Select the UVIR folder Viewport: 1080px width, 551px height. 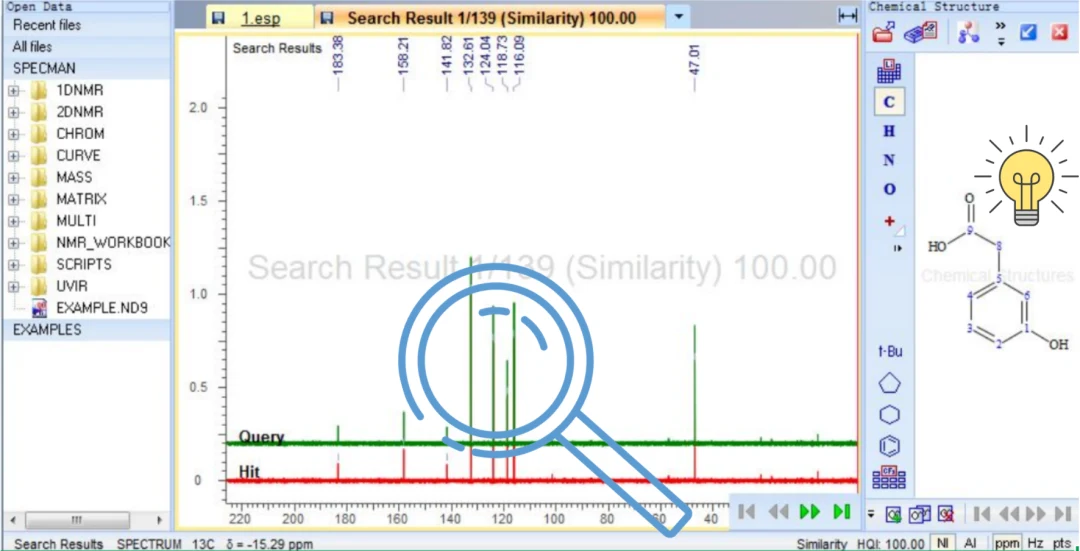72,286
